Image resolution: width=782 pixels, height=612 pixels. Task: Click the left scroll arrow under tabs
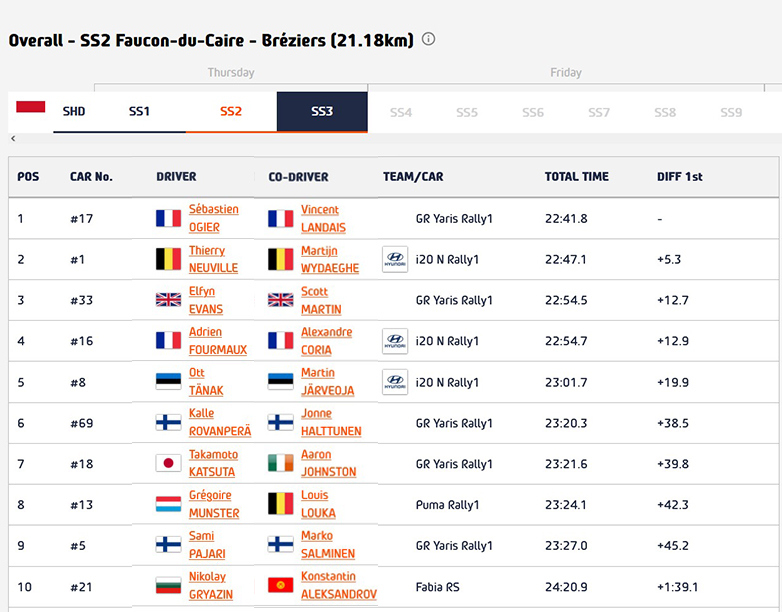click(x=13, y=139)
